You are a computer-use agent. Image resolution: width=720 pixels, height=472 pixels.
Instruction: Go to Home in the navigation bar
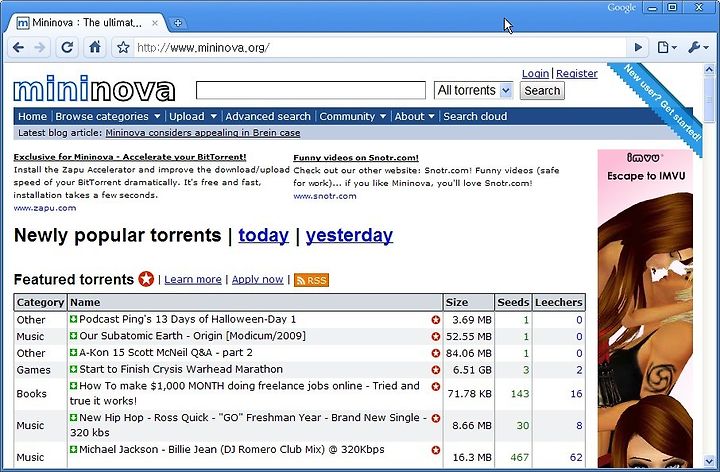tap(32, 117)
